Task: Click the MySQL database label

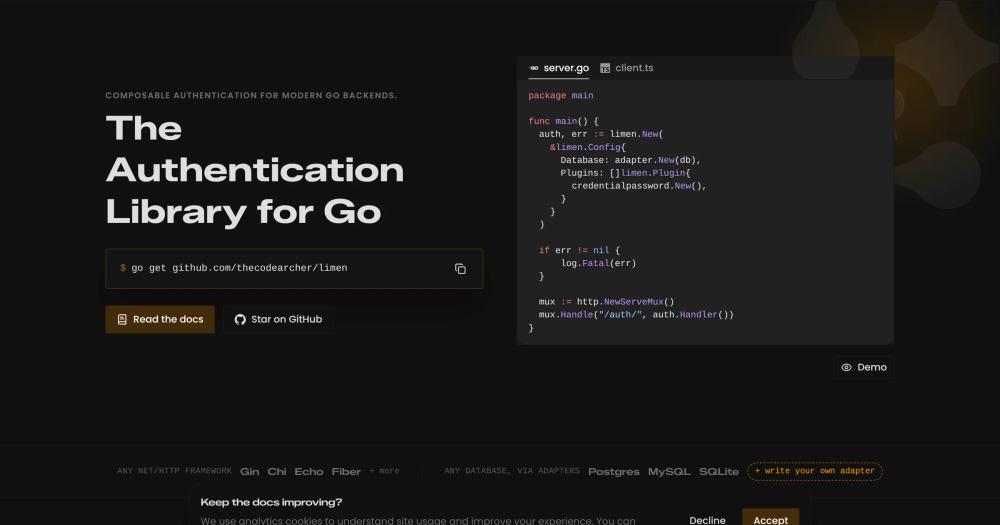Action: pos(669,471)
